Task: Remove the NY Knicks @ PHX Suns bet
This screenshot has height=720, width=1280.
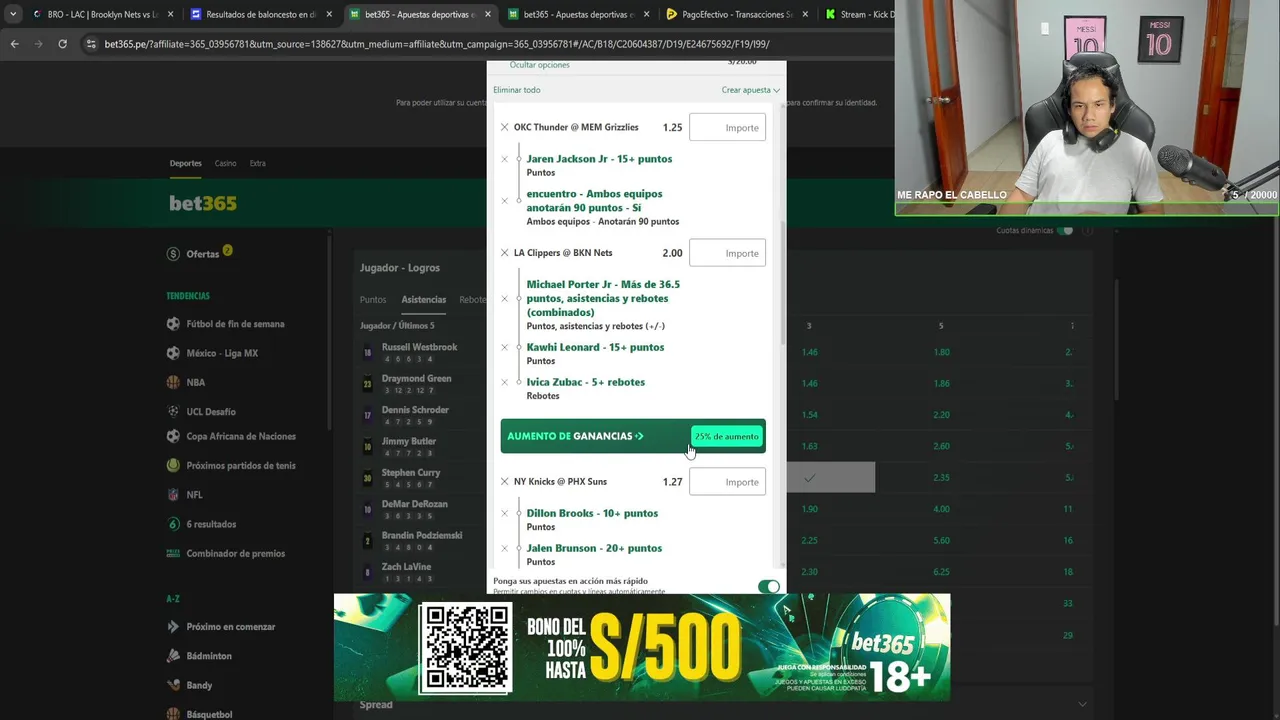Action: [x=504, y=482]
